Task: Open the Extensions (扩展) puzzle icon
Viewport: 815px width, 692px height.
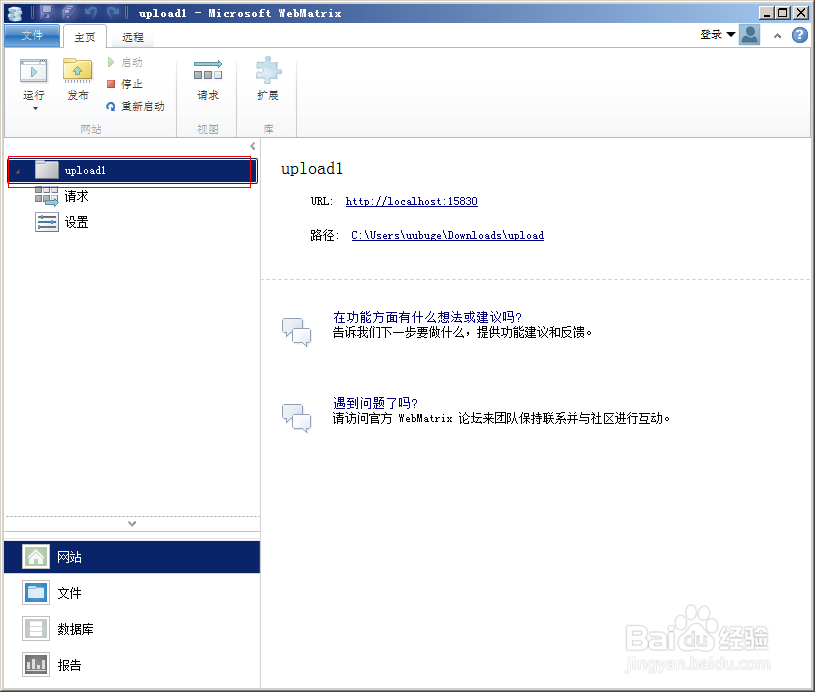Action: point(268,70)
